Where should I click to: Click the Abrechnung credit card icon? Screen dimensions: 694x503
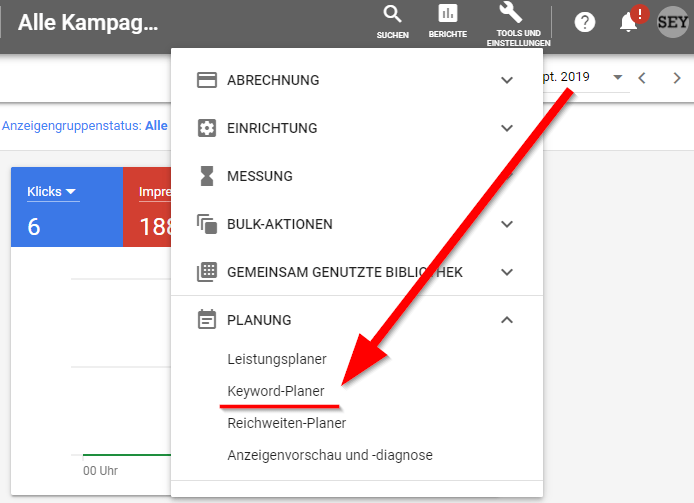click(207, 80)
